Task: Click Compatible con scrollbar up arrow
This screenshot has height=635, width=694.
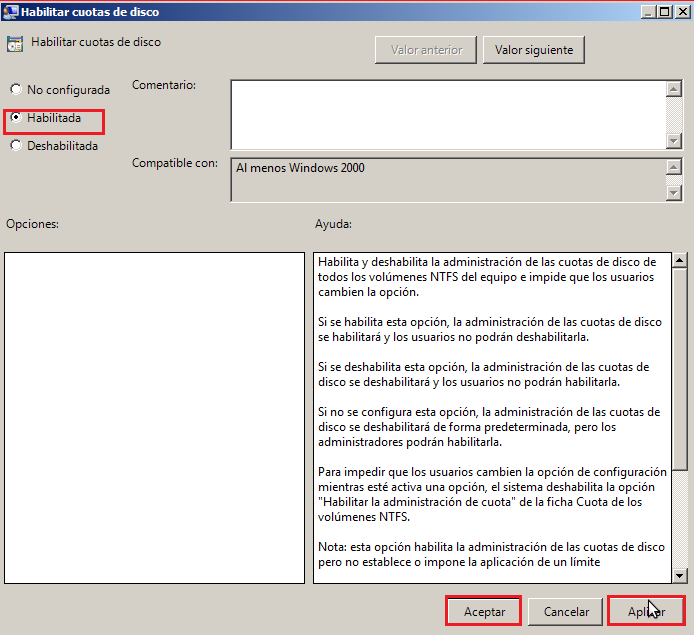Action: (674, 167)
